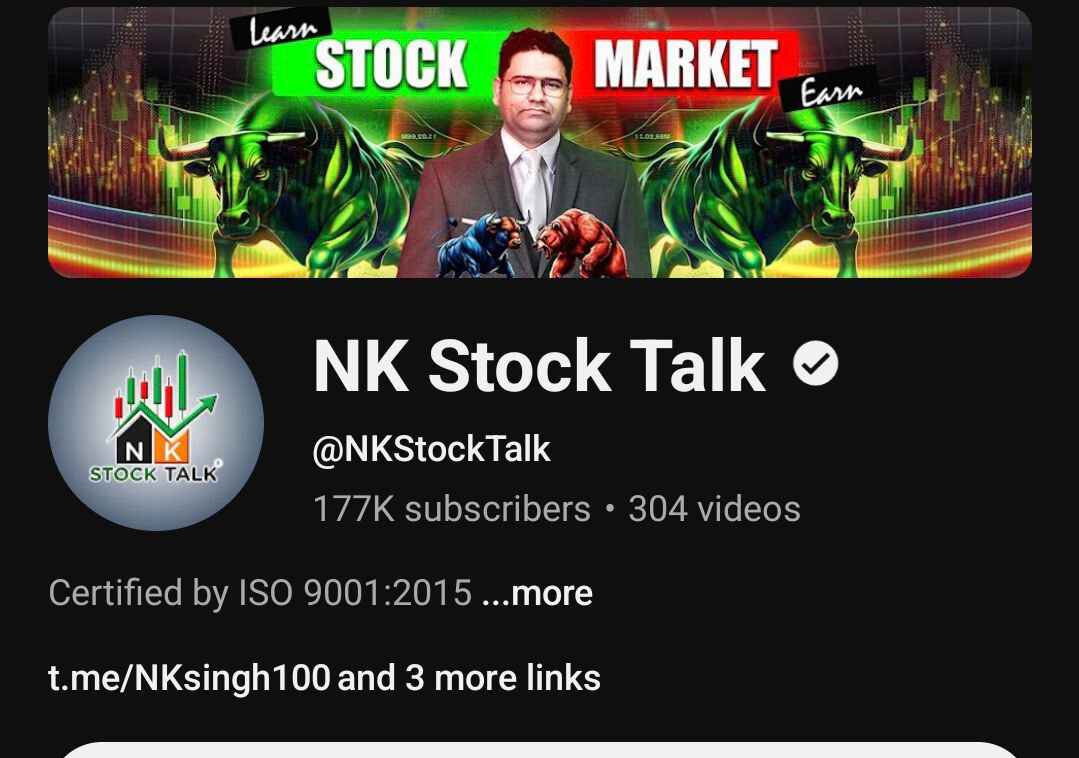Screen dimensions: 1079x758
Task: Tap the 'Earn' tag on banner
Action: tap(830, 89)
